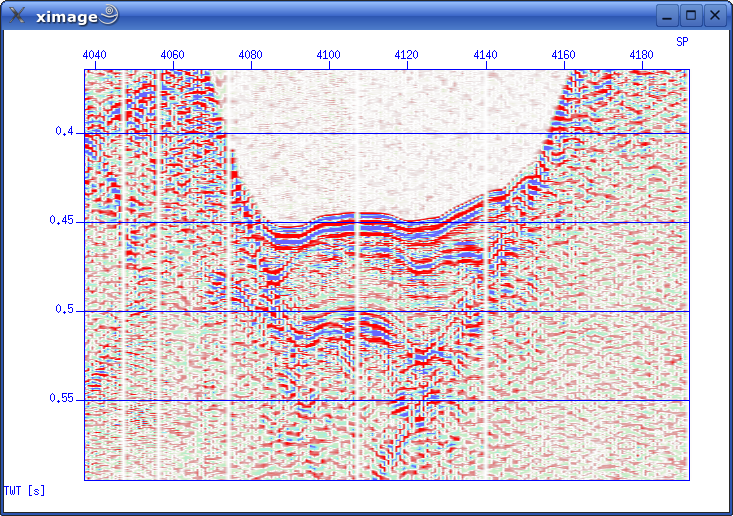Click the 4100 tick label on top axis
This screenshot has width=733, height=516.
tap(329, 54)
